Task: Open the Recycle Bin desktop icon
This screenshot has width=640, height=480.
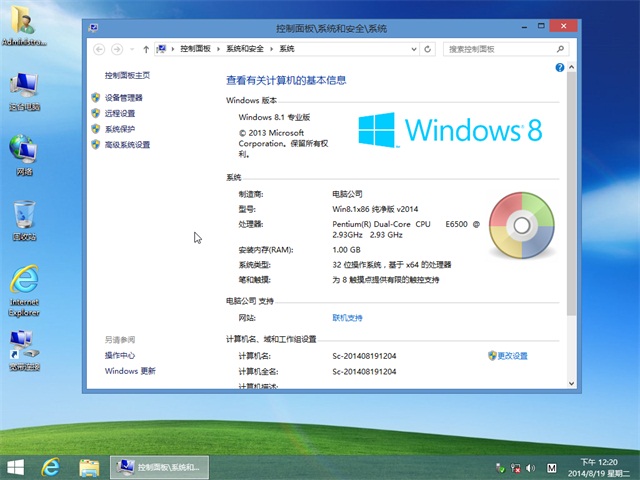Action: click(x=24, y=220)
